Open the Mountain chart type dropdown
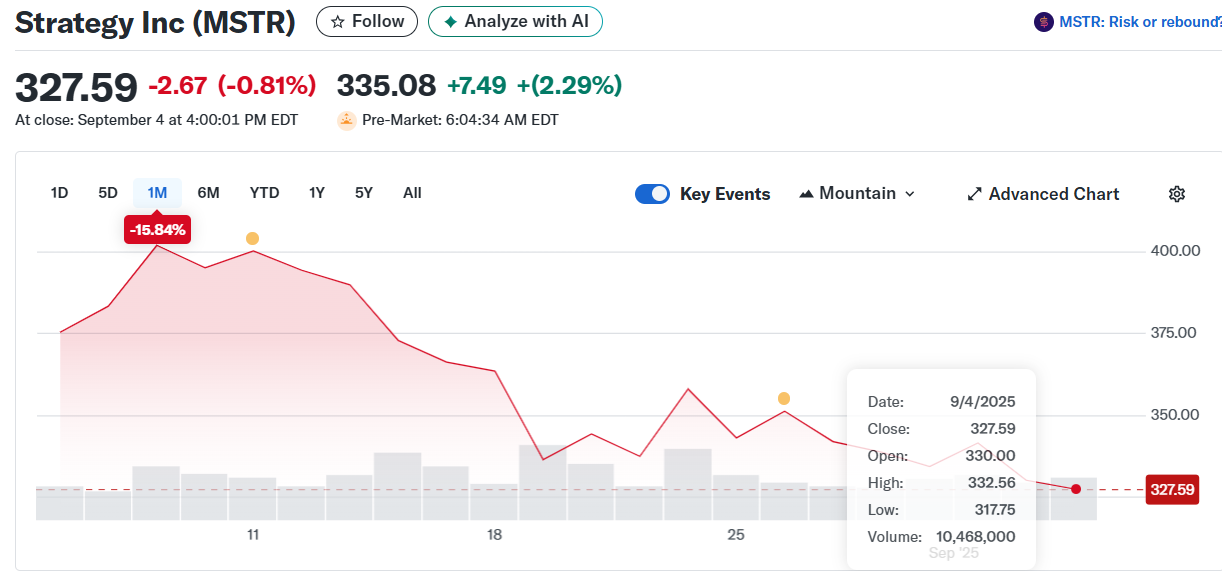 [857, 194]
